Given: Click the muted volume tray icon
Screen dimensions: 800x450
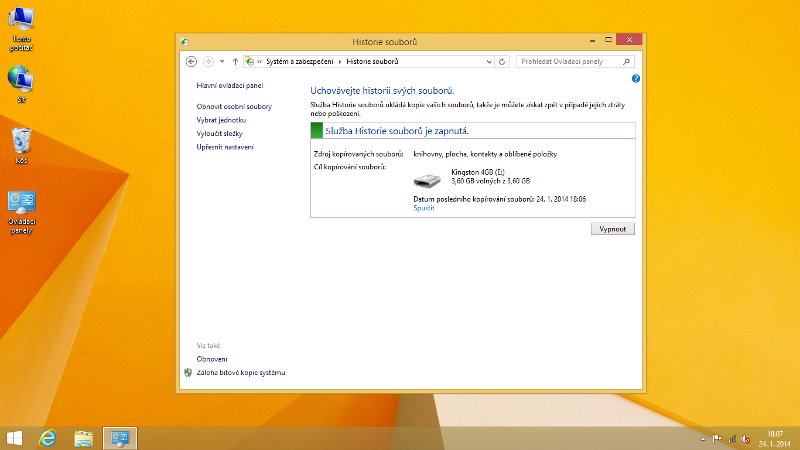Looking at the screenshot, I should (x=747, y=438).
